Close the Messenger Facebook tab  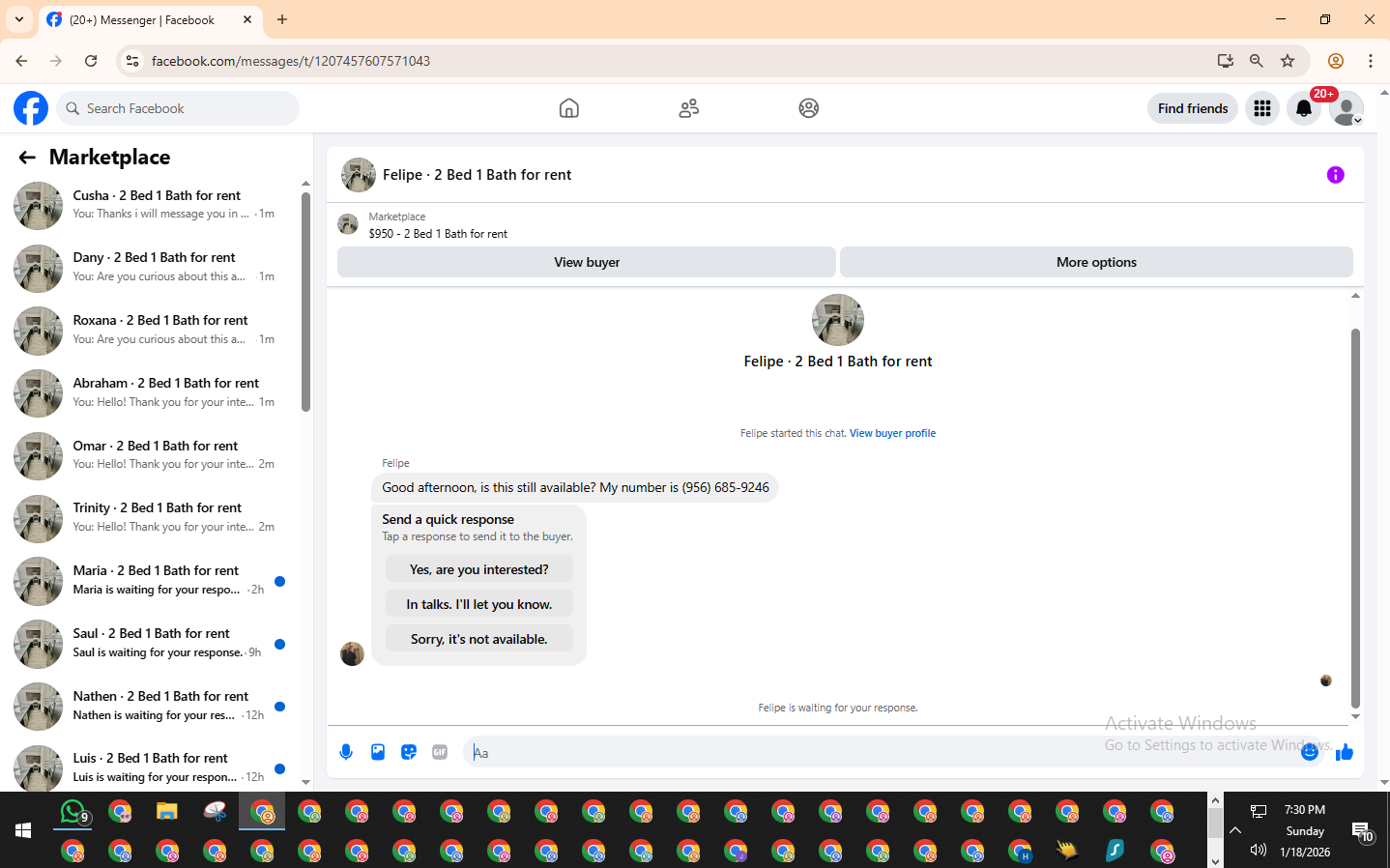[247, 19]
